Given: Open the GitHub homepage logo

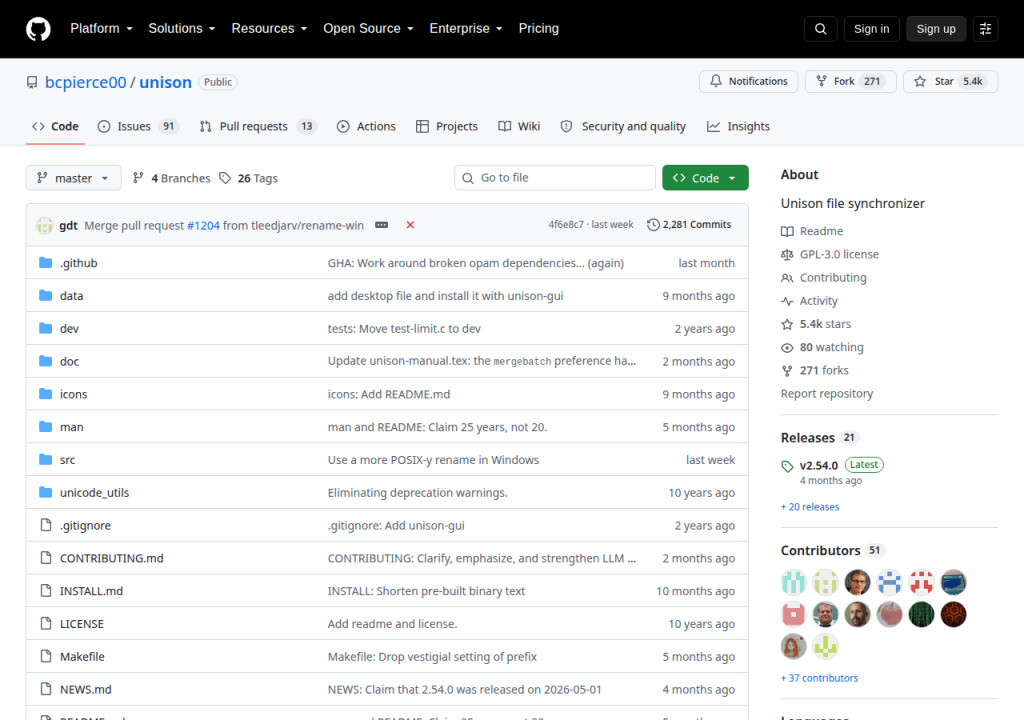Looking at the screenshot, I should [x=38, y=29].
